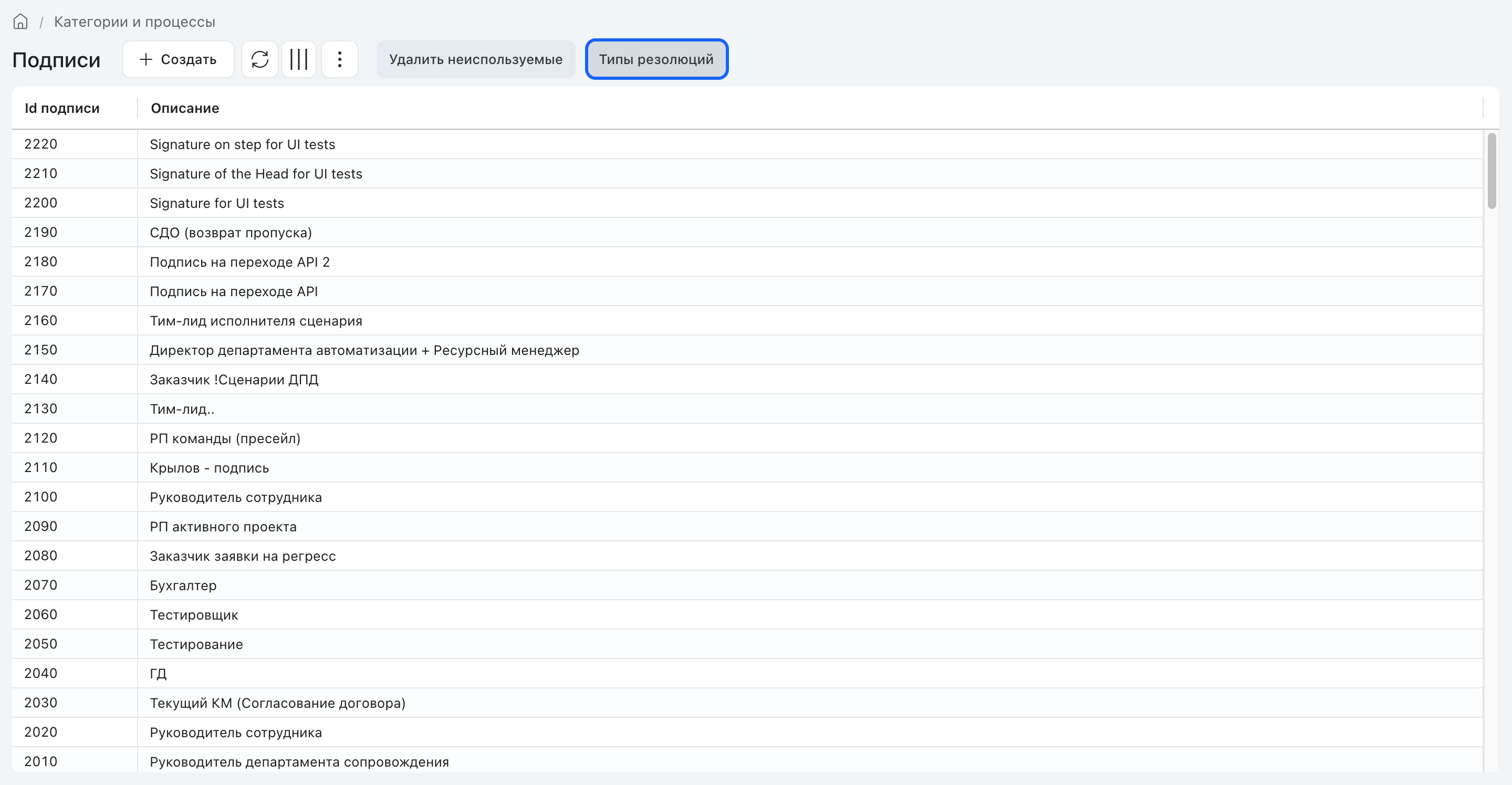Sort by Описание column header
This screenshot has height=785, width=1512.
tap(185, 108)
